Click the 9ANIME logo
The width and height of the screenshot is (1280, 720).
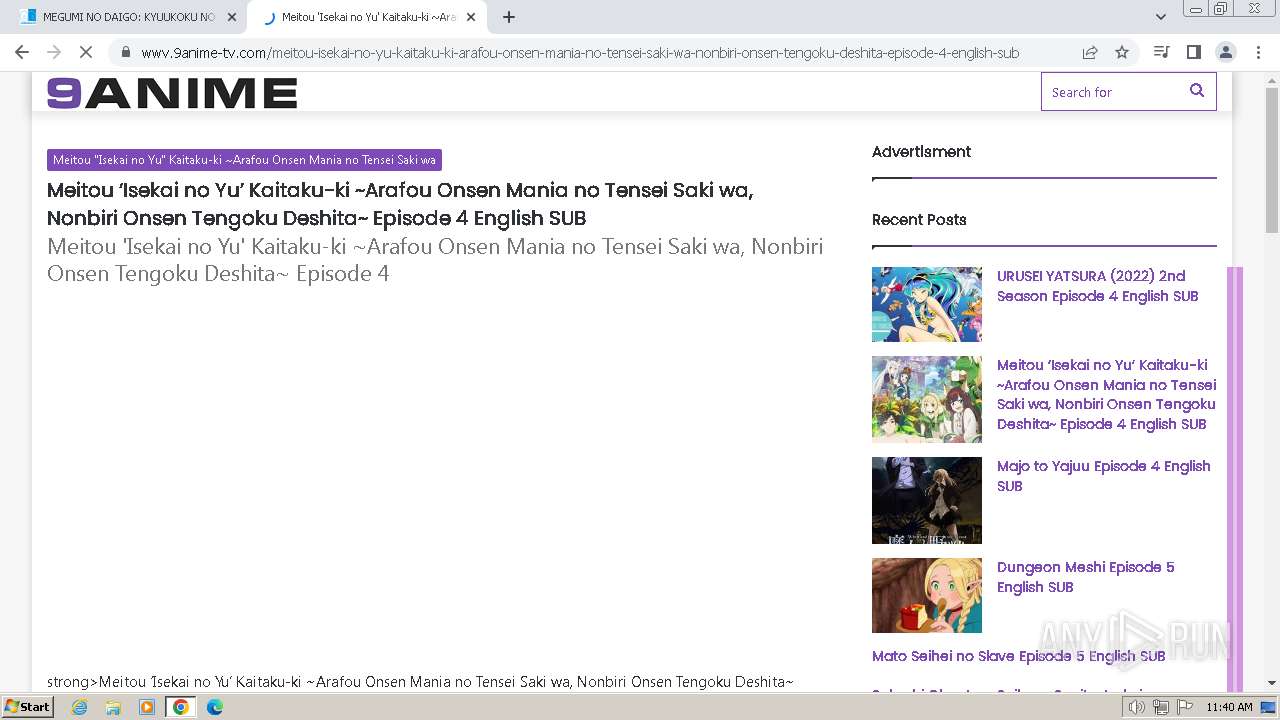coord(172,93)
